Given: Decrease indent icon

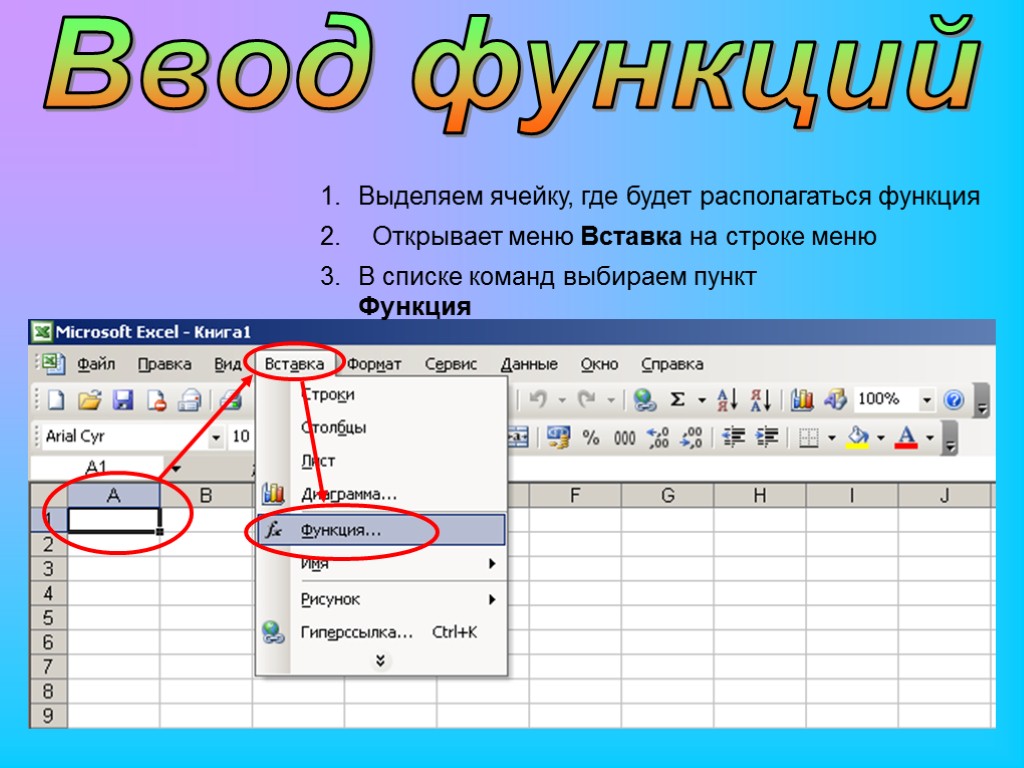Looking at the screenshot, I should click(x=733, y=437).
